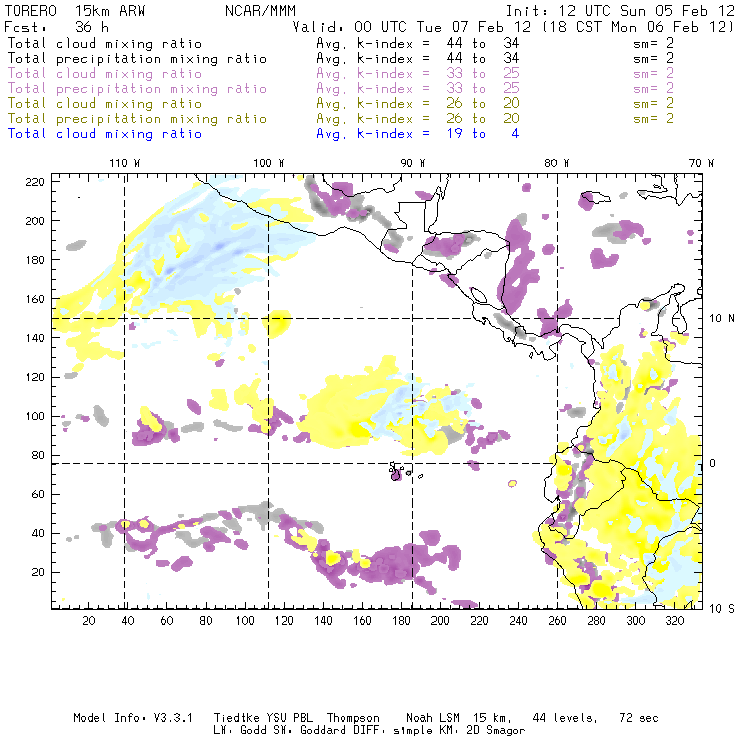Click '140' on the vertical axis
Viewport: 740px width, 740px height.
pyautogui.click(x=35, y=338)
